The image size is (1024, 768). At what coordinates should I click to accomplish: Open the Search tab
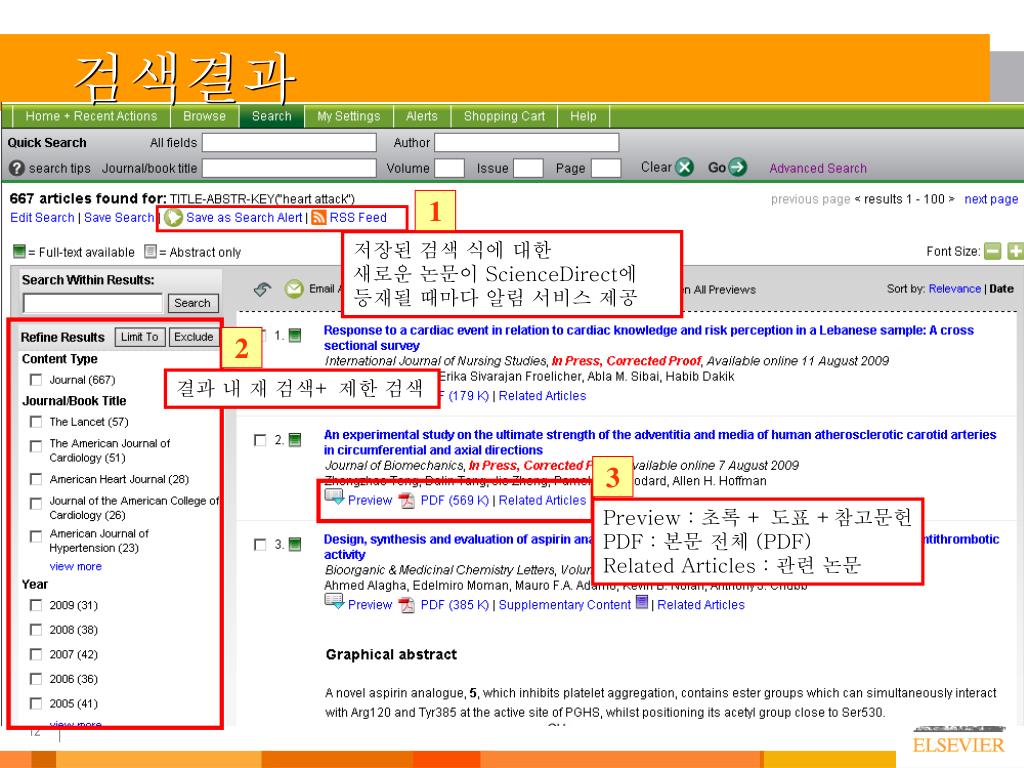pyautogui.click(x=272, y=116)
